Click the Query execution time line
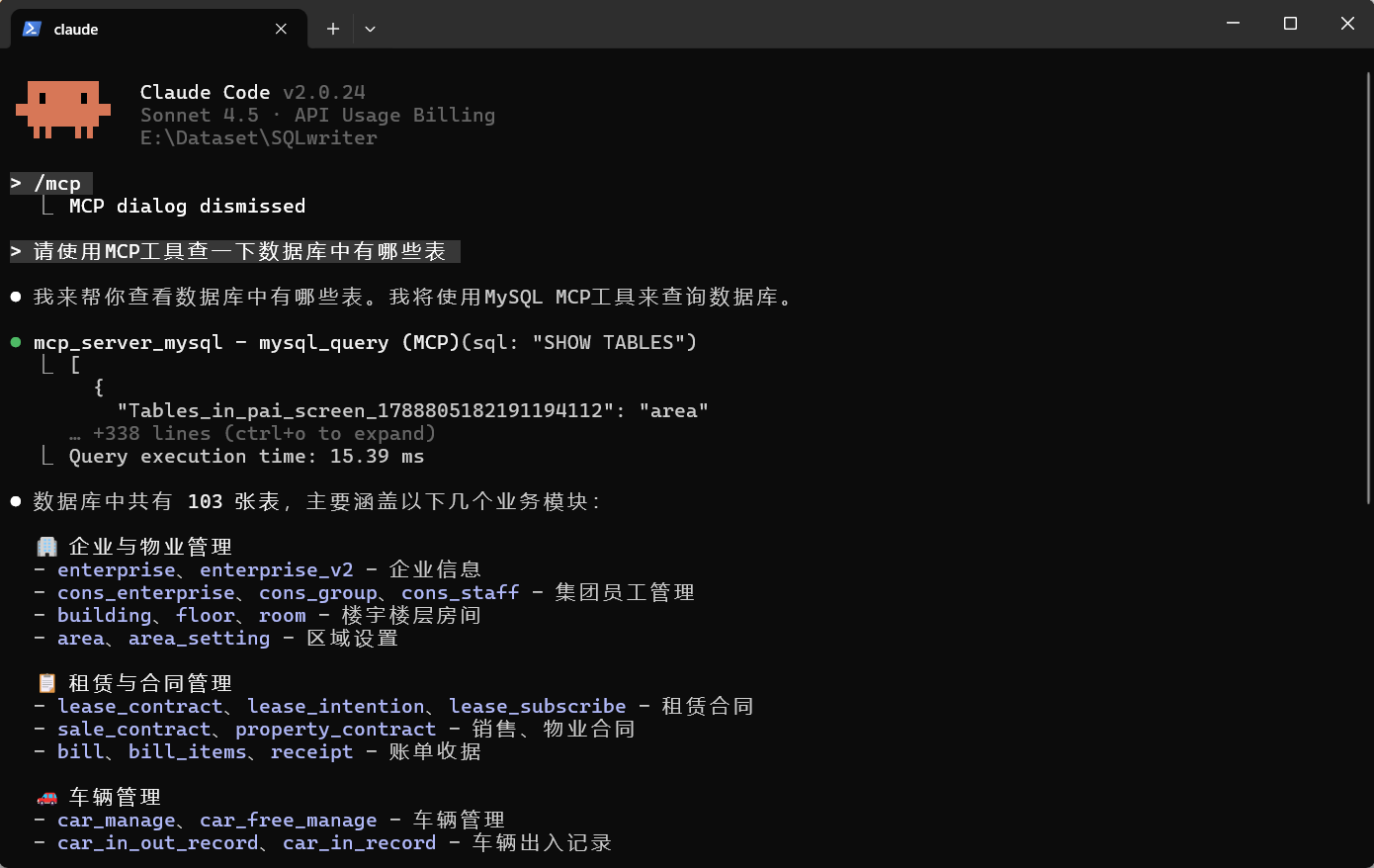 246,456
